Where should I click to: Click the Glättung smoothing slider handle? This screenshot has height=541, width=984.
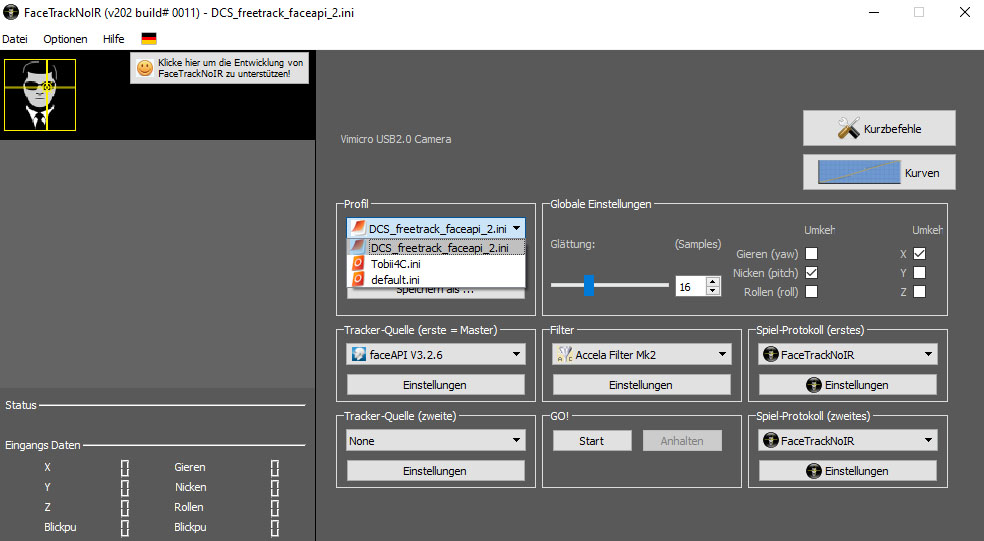(589, 285)
